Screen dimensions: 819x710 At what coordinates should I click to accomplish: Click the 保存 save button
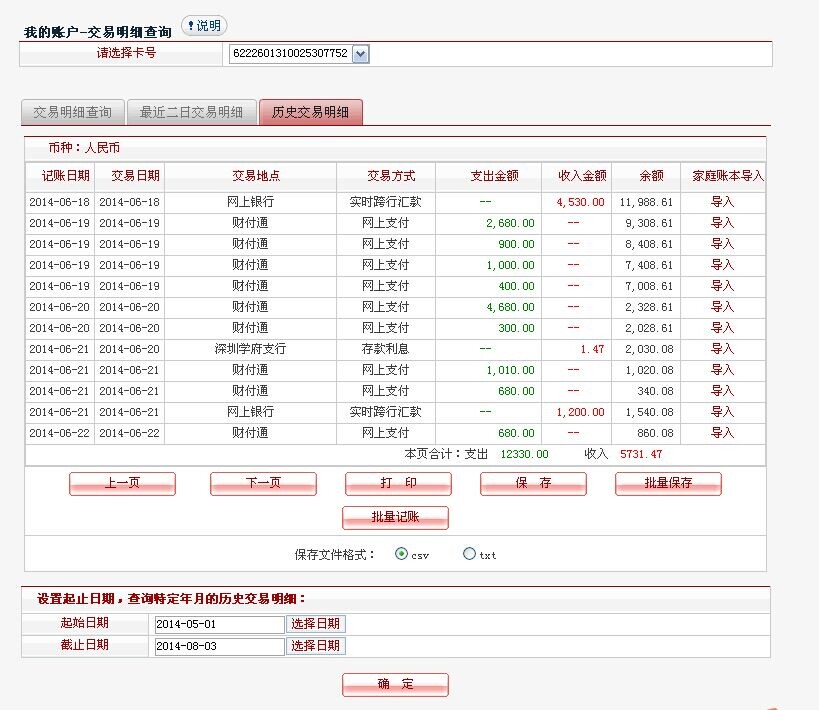[533, 483]
